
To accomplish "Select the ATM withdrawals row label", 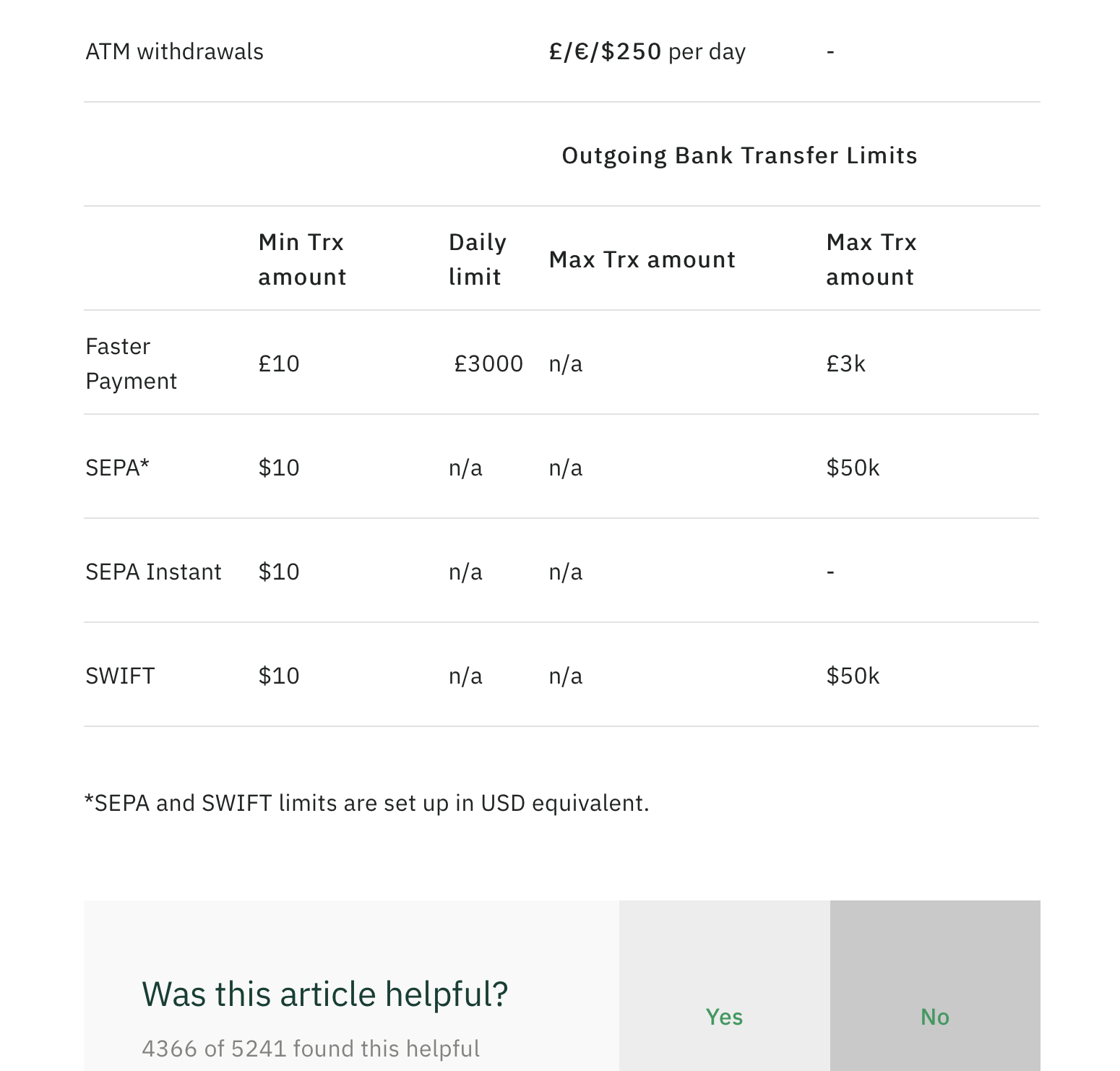I will tap(174, 51).
